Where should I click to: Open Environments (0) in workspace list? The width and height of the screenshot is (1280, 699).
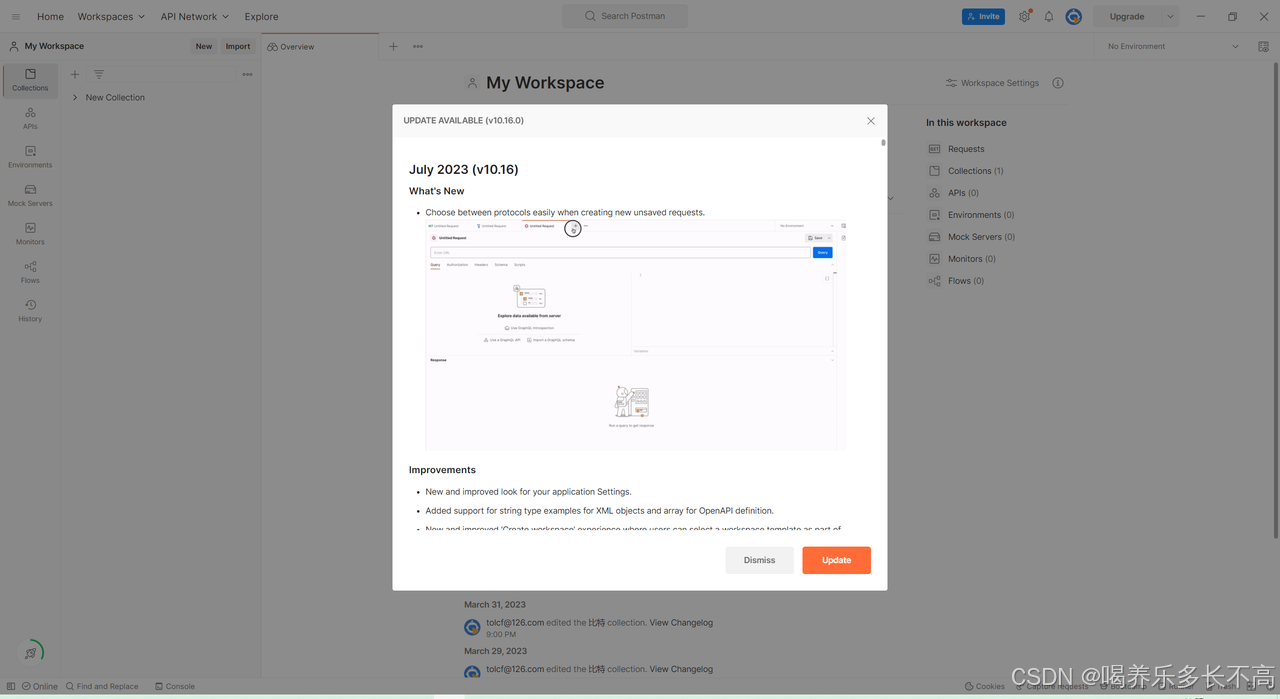pos(971,215)
